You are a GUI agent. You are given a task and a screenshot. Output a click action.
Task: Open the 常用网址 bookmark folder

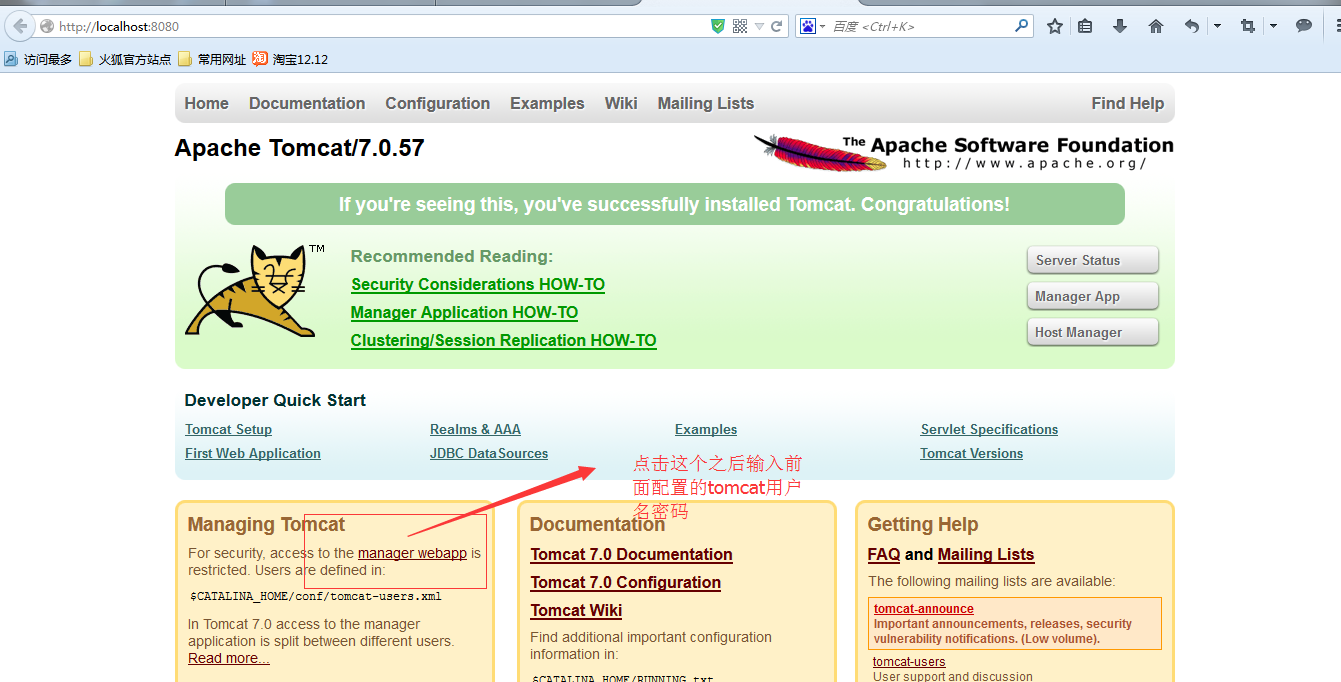212,59
